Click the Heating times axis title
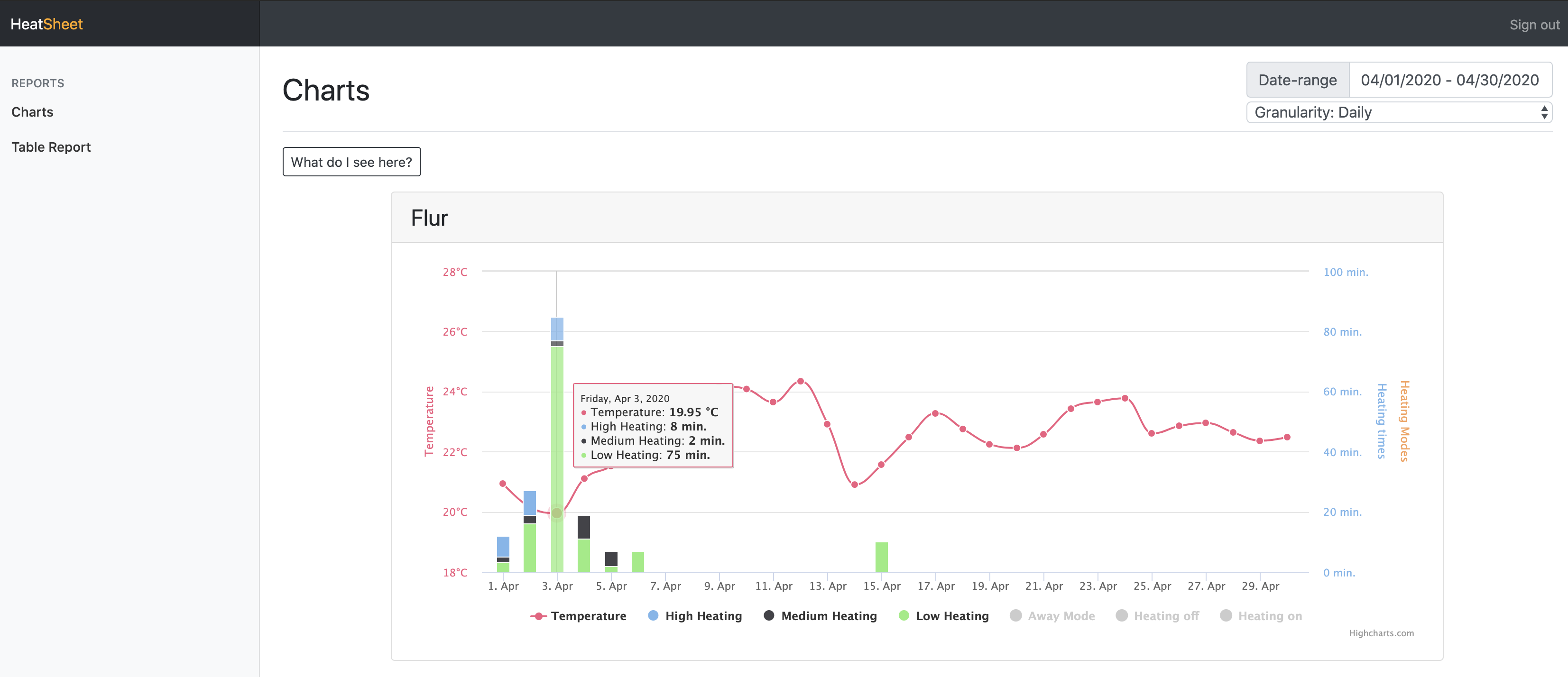The height and width of the screenshot is (677, 1568). pyautogui.click(x=1382, y=421)
